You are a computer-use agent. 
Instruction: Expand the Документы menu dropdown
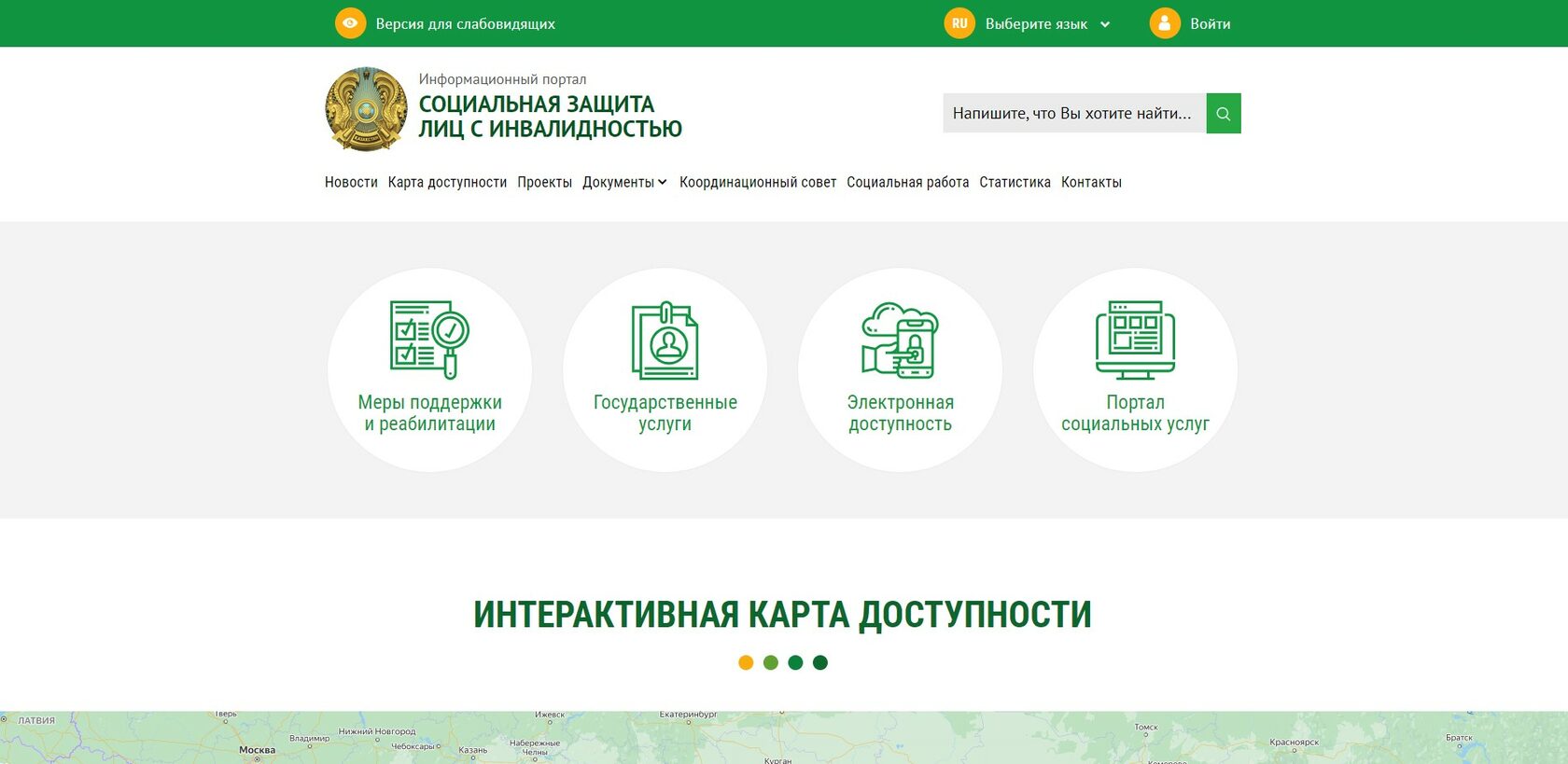(x=623, y=183)
